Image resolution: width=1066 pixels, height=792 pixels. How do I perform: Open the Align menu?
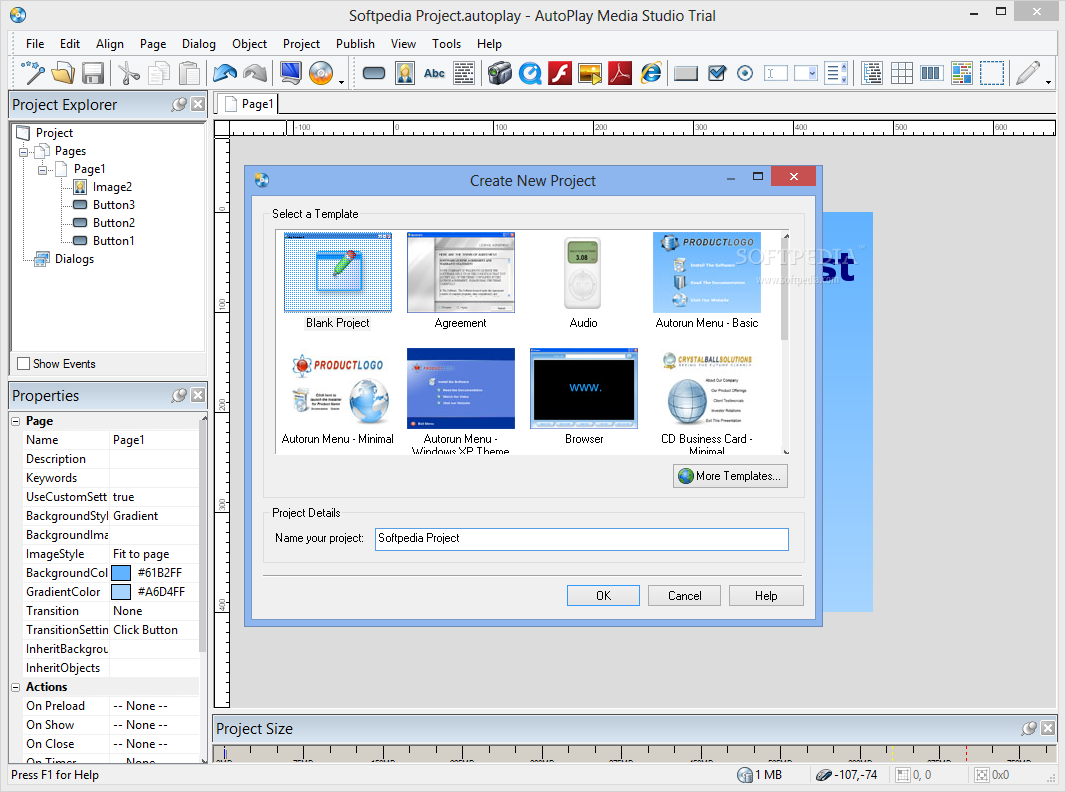coord(109,44)
